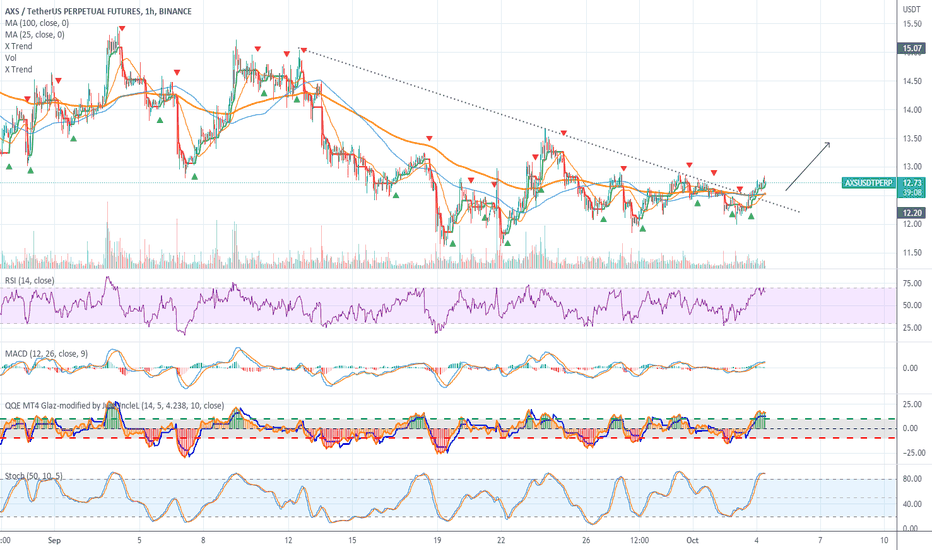Select the MACD (12, 26, close, 9) label

46,353
